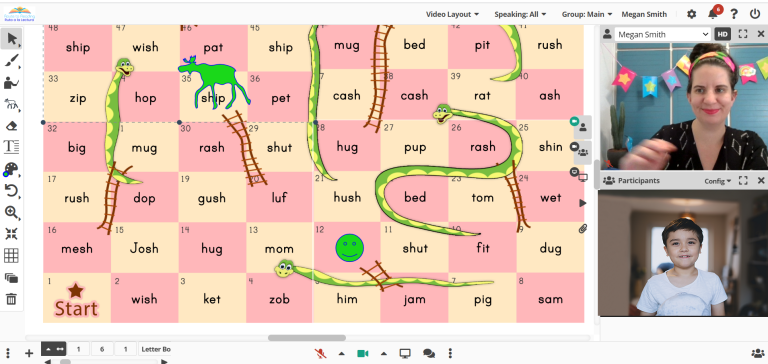Choose the presenter pointing tool
This screenshot has height=364, width=768.
point(11,83)
